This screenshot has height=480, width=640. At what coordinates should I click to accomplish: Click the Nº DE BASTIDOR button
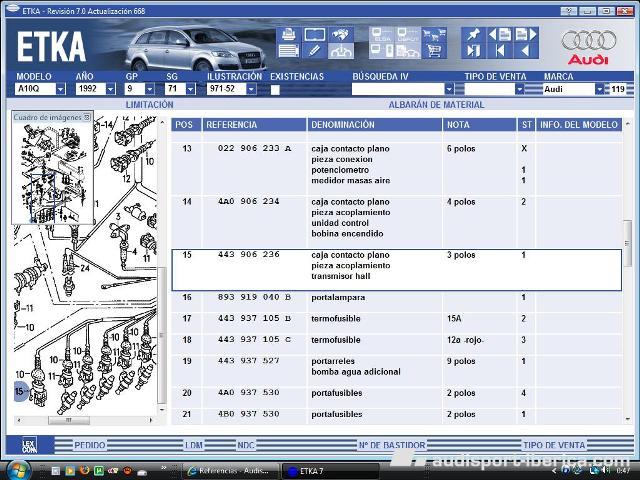coord(392,445)
